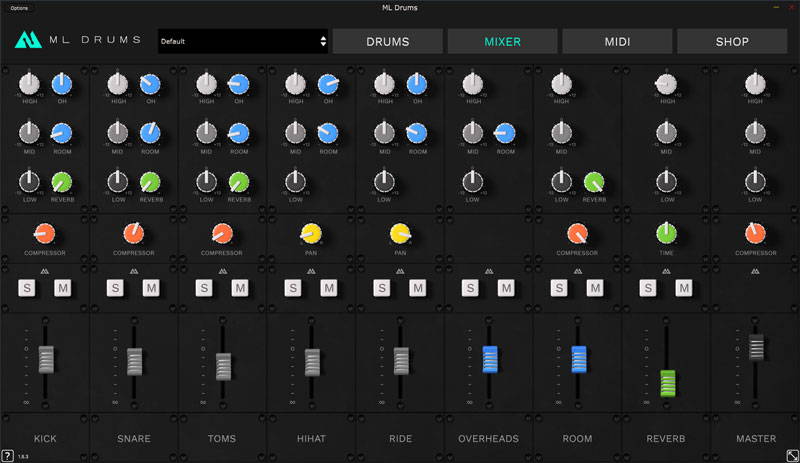This screenshot has height=463, width=800.
Task: Click the Toms mid EQ knob
Action: pos(207,133)
